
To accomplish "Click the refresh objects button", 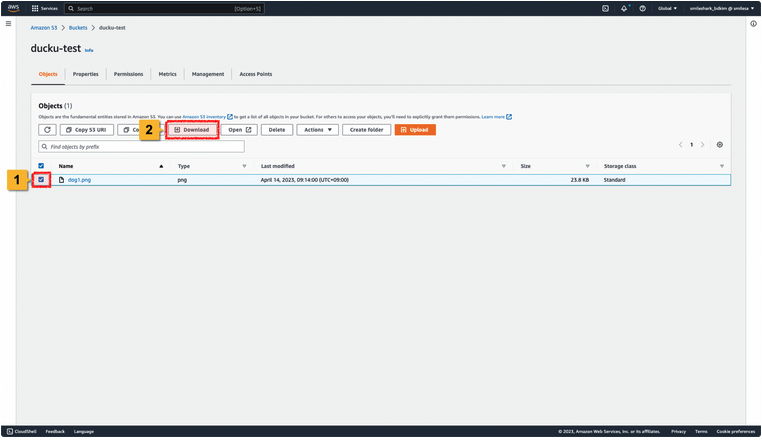I will tap(47, 130).
